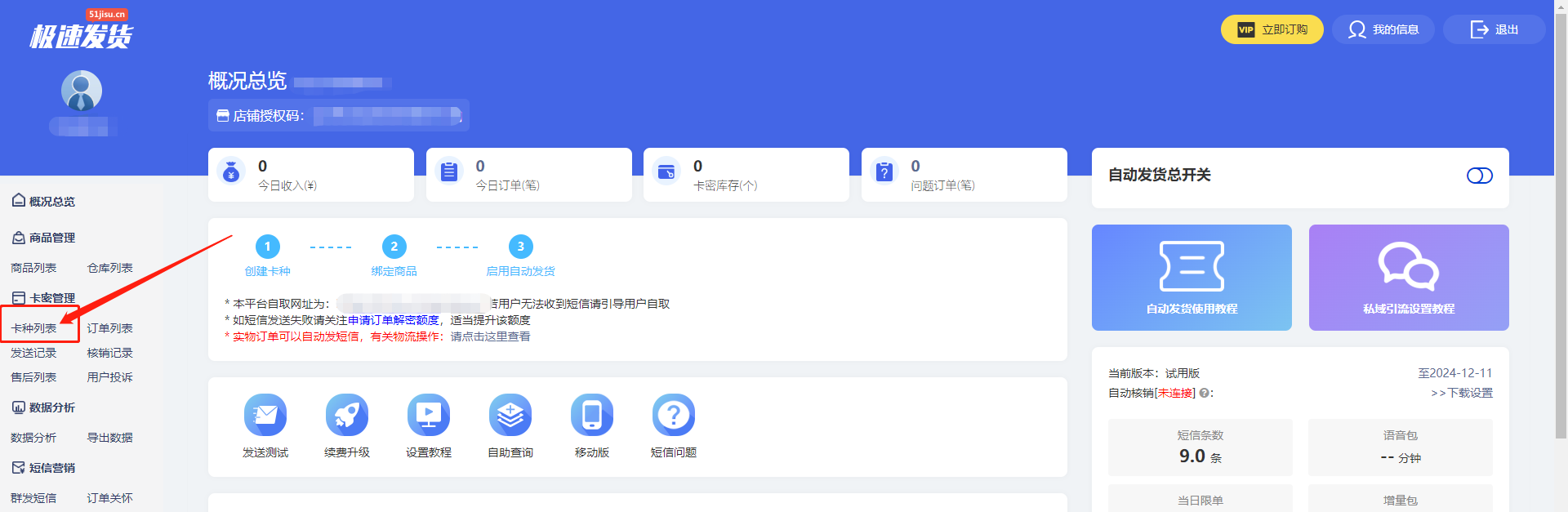This screenshot has width=1568, height=512.
Task: Open the user avatar profile picture
Action: pyautogui.click(x=82, y=91)
